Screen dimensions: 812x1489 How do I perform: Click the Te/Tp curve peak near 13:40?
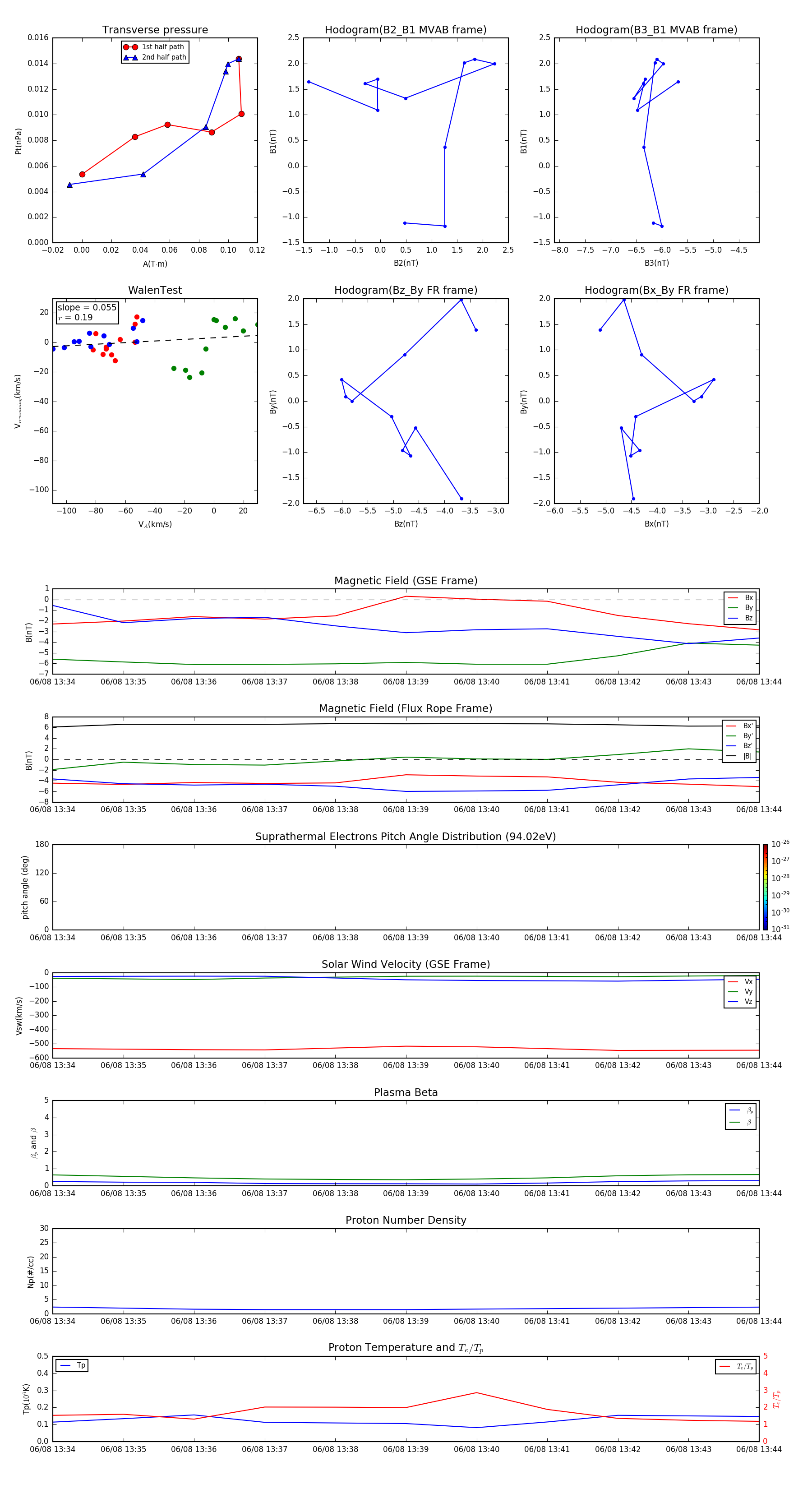(476, 1392)
